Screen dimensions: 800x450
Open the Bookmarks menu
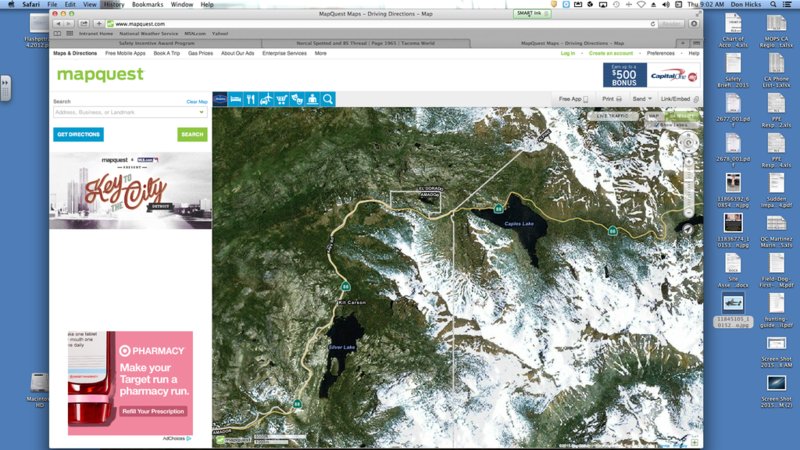(147, 4)
